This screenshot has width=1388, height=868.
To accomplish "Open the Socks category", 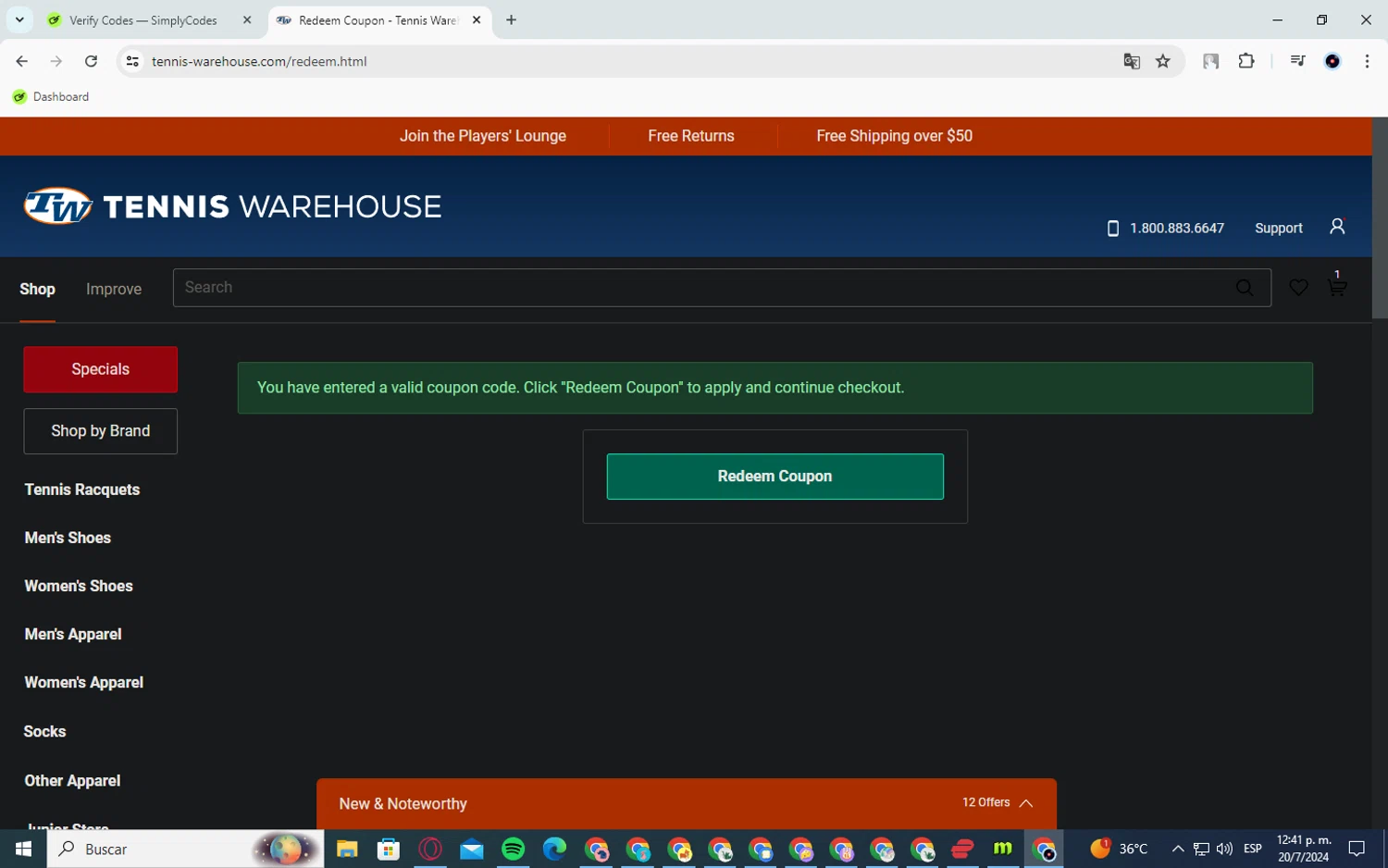I will 44,731.
